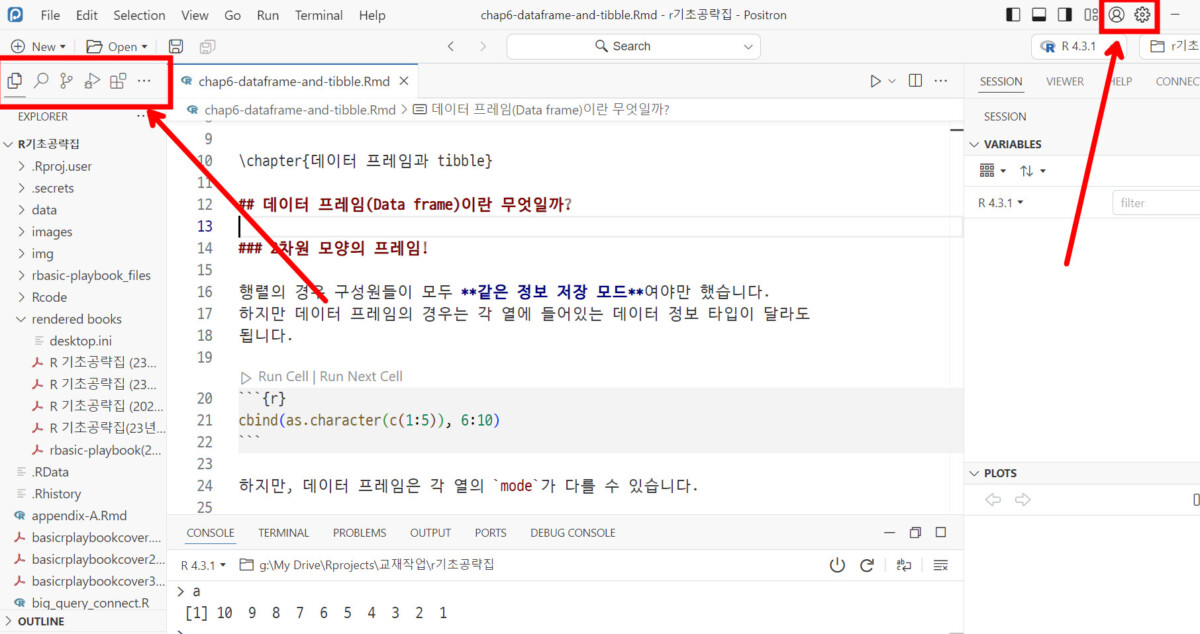Click the Variables filter input field
This screenshot has width=1200, height=634.
(1157, 203)
